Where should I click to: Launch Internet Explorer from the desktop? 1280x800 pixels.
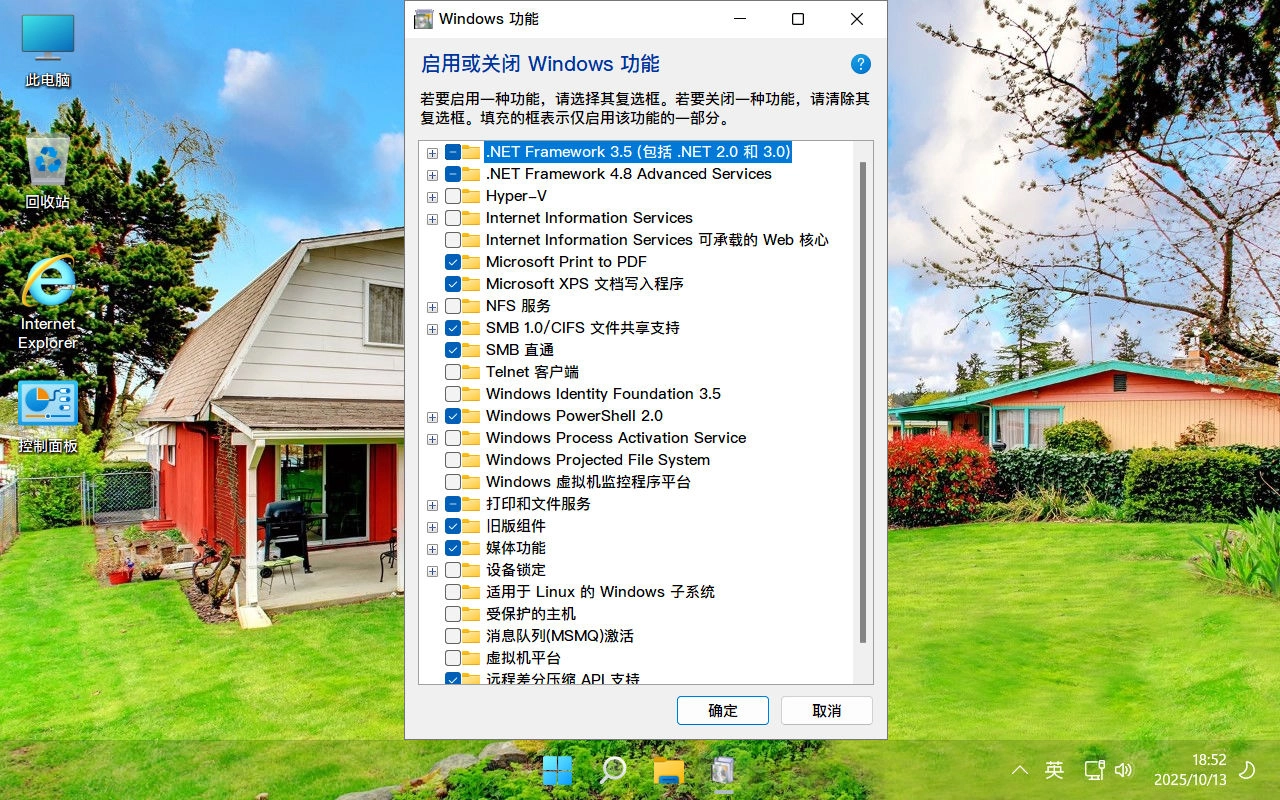pos(46,285)
